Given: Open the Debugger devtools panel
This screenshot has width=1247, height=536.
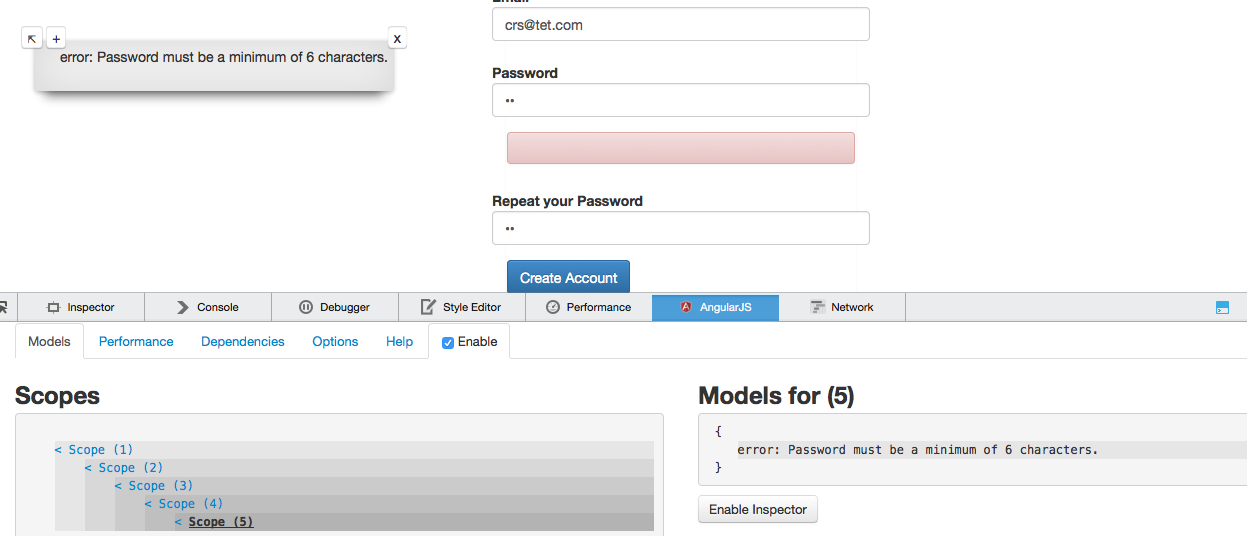Looking at the screenshot, I should click(335, 307).
